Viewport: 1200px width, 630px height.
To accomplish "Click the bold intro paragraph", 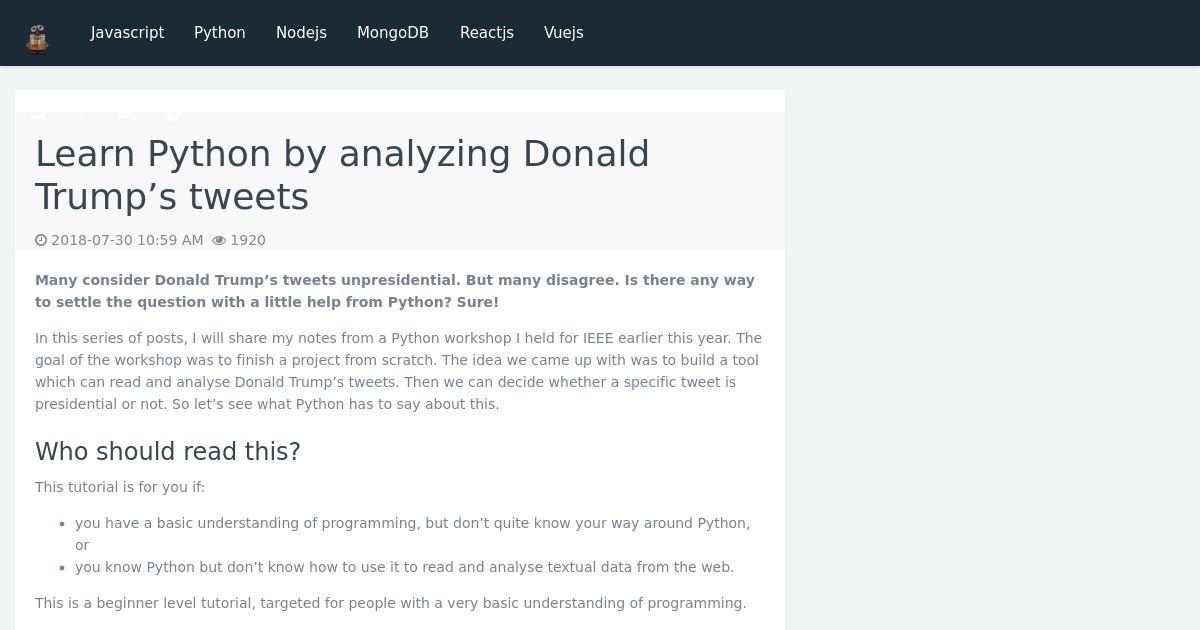I will coord(395,291).
